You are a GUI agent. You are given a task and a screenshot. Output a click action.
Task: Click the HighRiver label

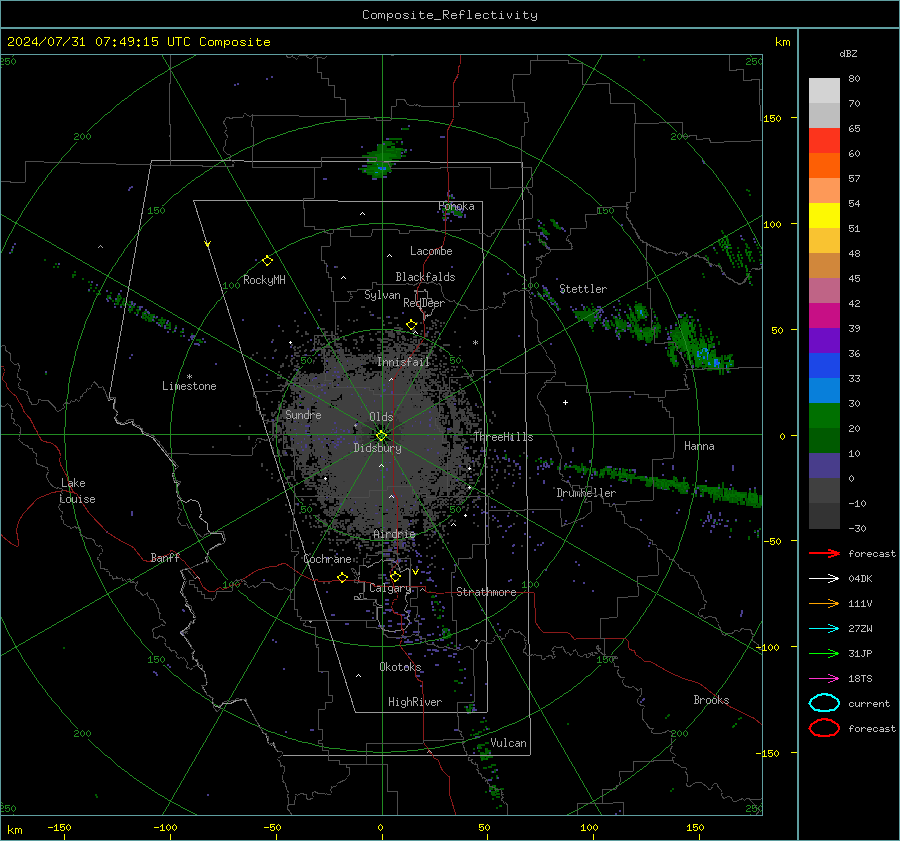[x=415, y=702]
